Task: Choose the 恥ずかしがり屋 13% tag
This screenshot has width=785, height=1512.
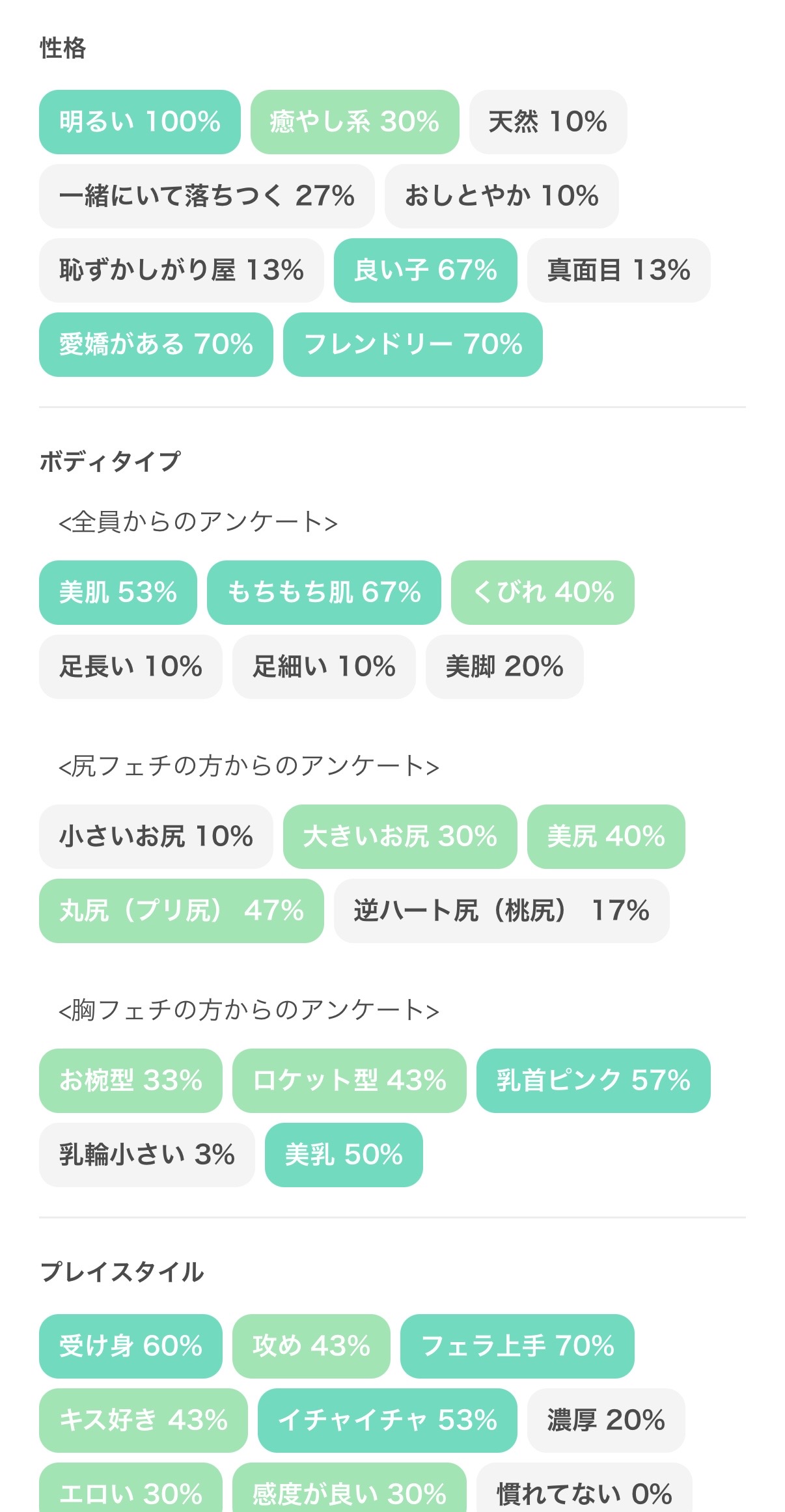Action: 182,270
